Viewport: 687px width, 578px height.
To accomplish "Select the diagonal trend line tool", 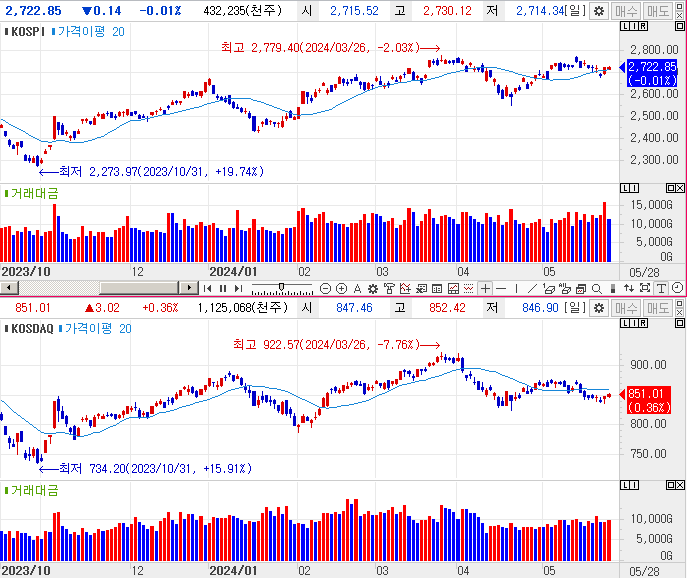I will tap(532, 288).
